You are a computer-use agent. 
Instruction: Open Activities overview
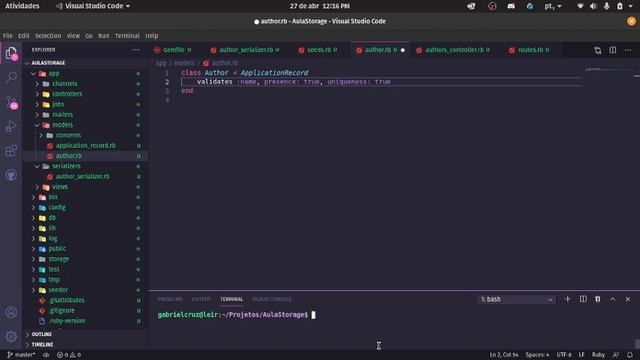point(22,6)
